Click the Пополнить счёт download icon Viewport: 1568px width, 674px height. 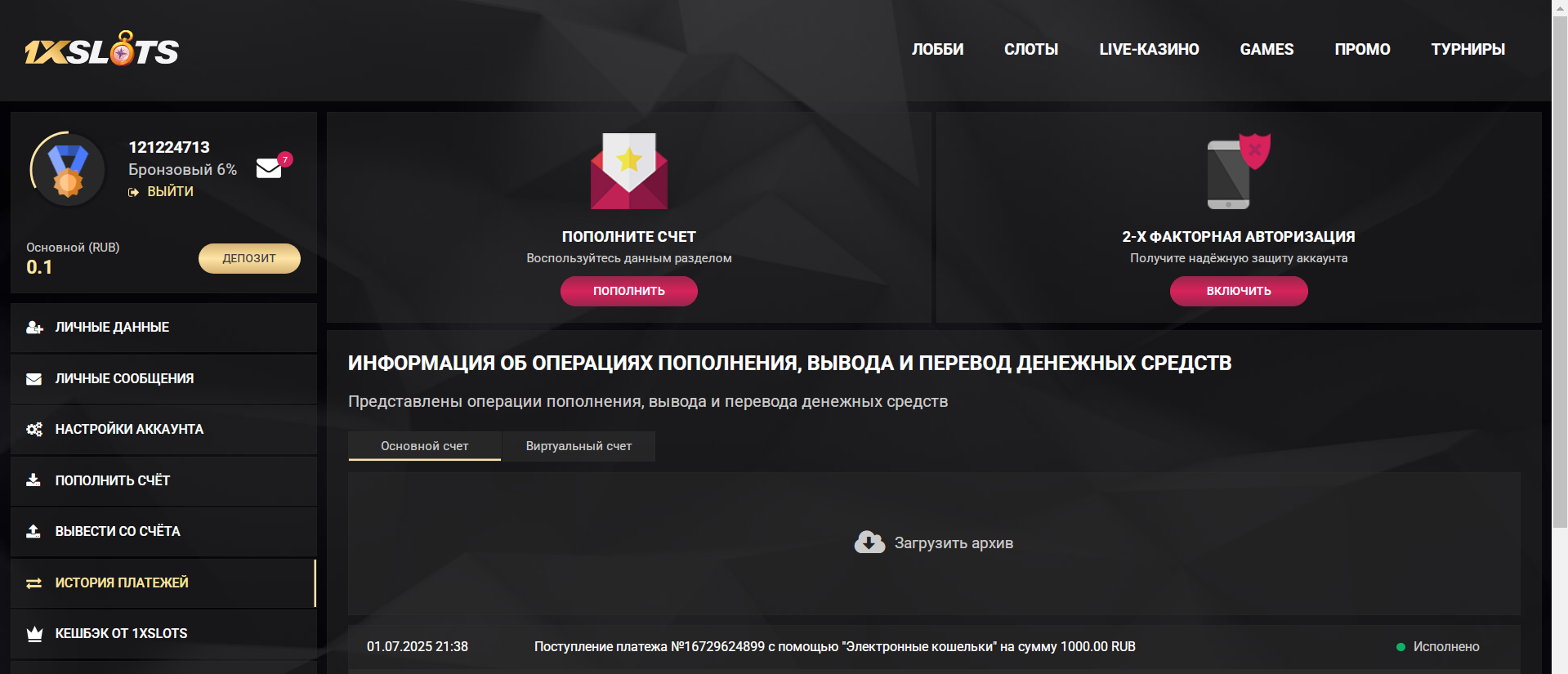click(x=34, y=480)
